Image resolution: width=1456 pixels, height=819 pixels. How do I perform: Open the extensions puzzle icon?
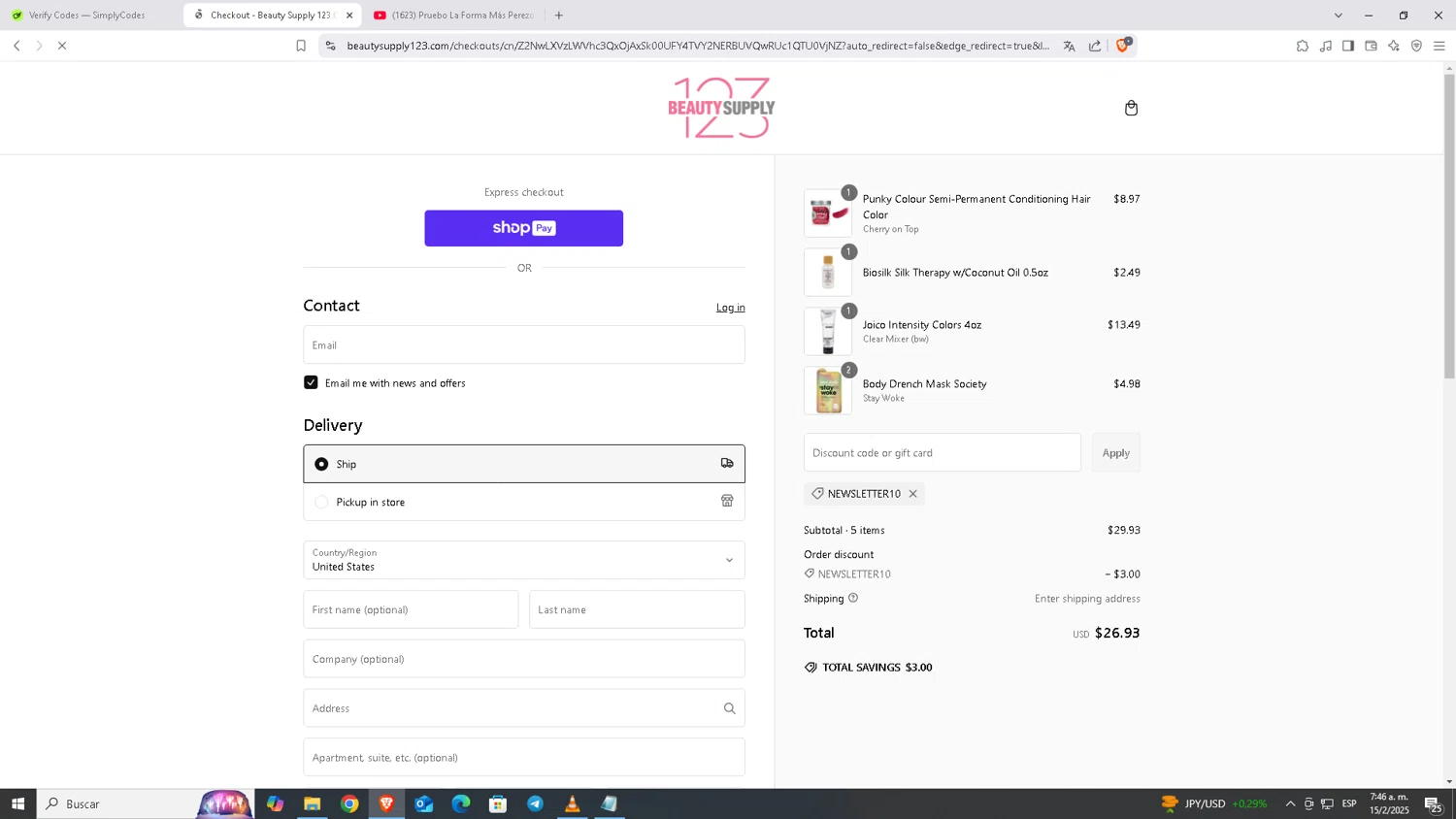pyautogui.click(x=1303, y=46)
